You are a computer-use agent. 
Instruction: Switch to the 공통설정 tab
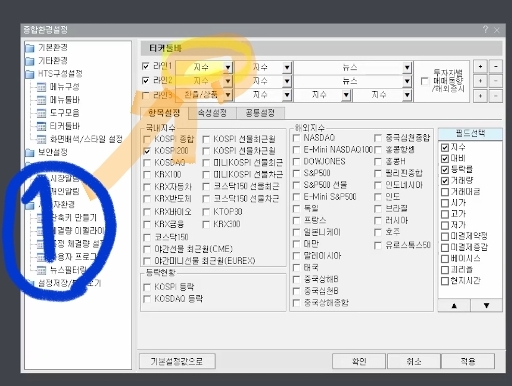tap(260, 113)
